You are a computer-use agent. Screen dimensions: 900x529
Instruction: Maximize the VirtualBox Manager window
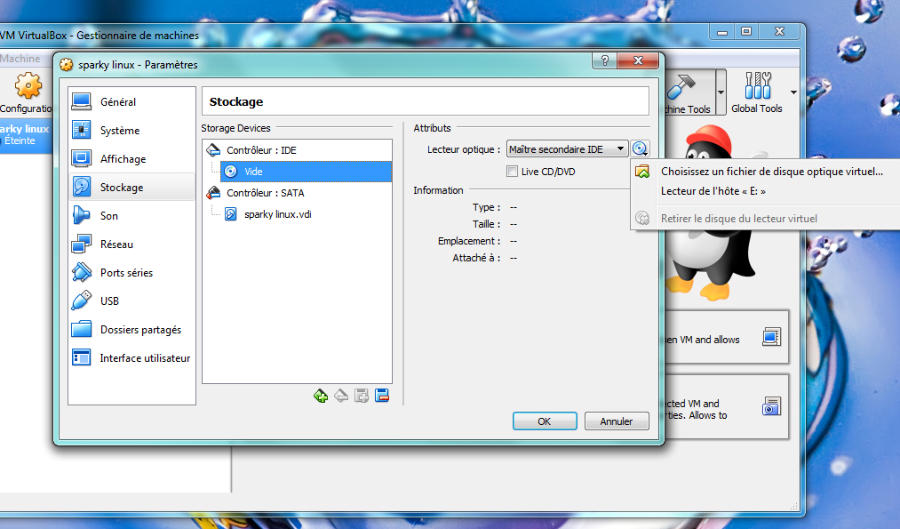[x=746, y=32]
